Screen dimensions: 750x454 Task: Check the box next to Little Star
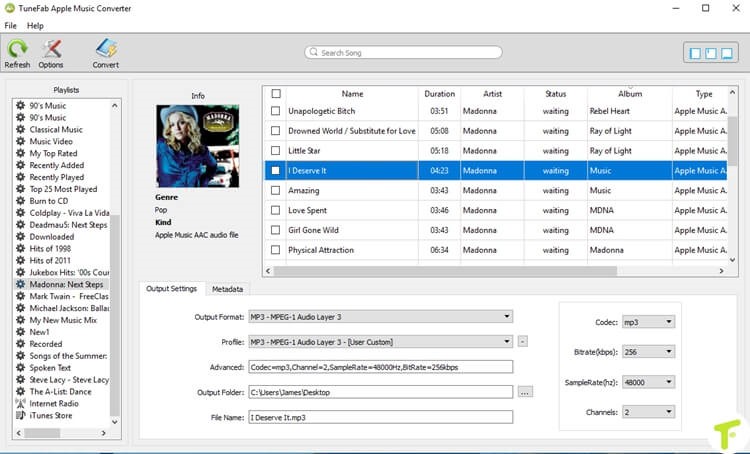276,151
